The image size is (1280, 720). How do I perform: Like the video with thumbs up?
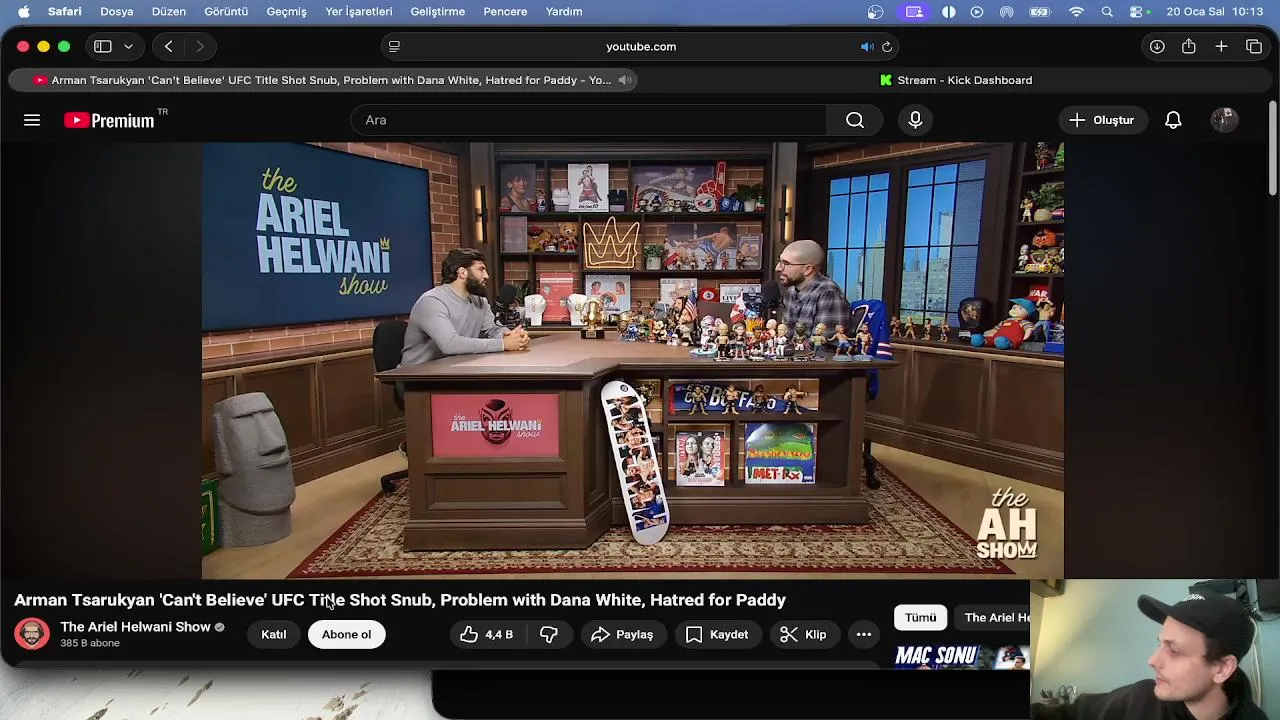[x=487, y=634]
